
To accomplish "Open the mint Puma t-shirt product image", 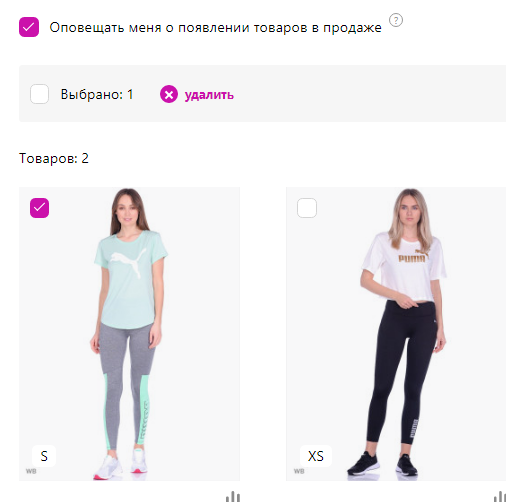I will click(x=129, y=334).
